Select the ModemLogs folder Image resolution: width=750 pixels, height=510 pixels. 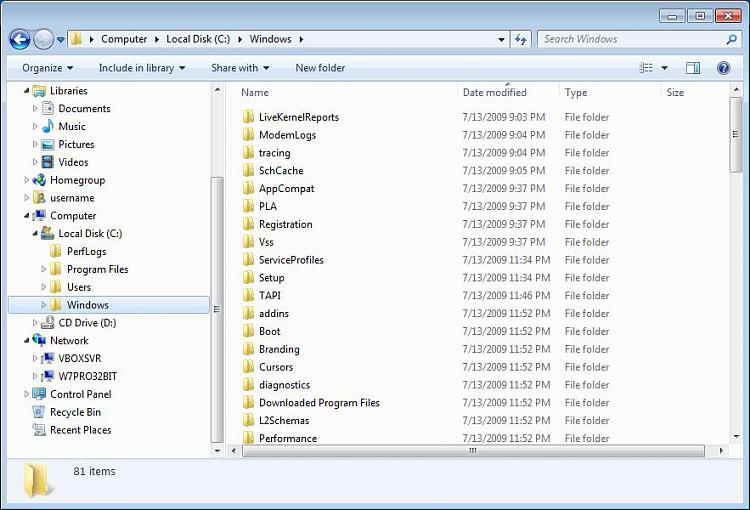[x=287, y=135]
